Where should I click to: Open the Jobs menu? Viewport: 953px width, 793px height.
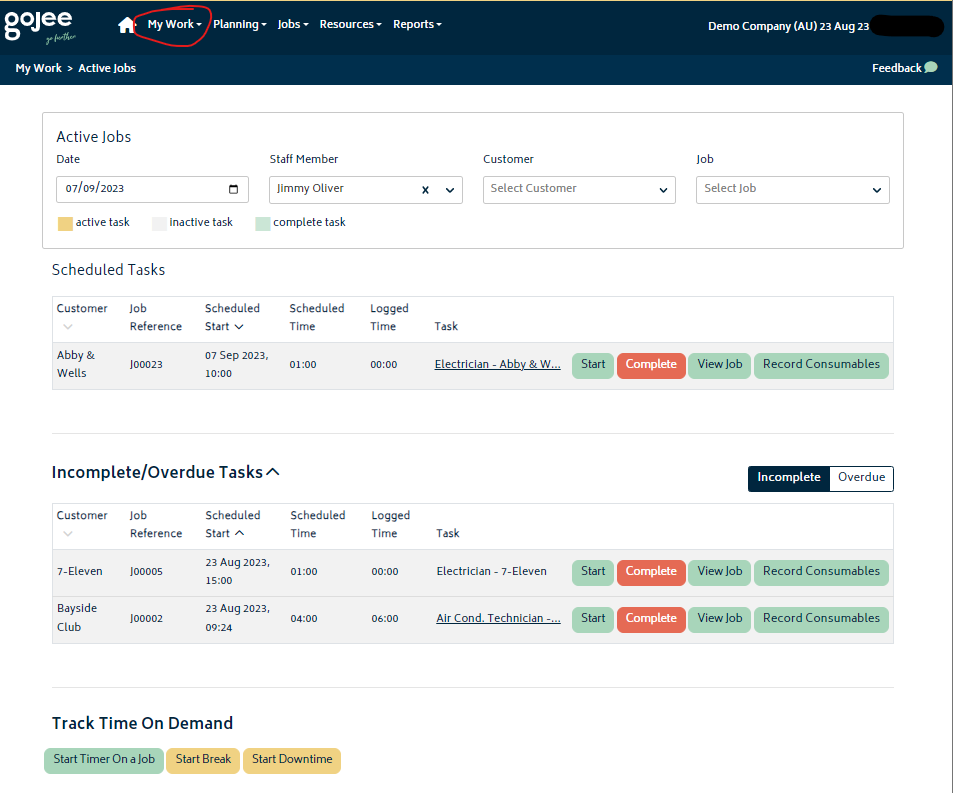293,24
